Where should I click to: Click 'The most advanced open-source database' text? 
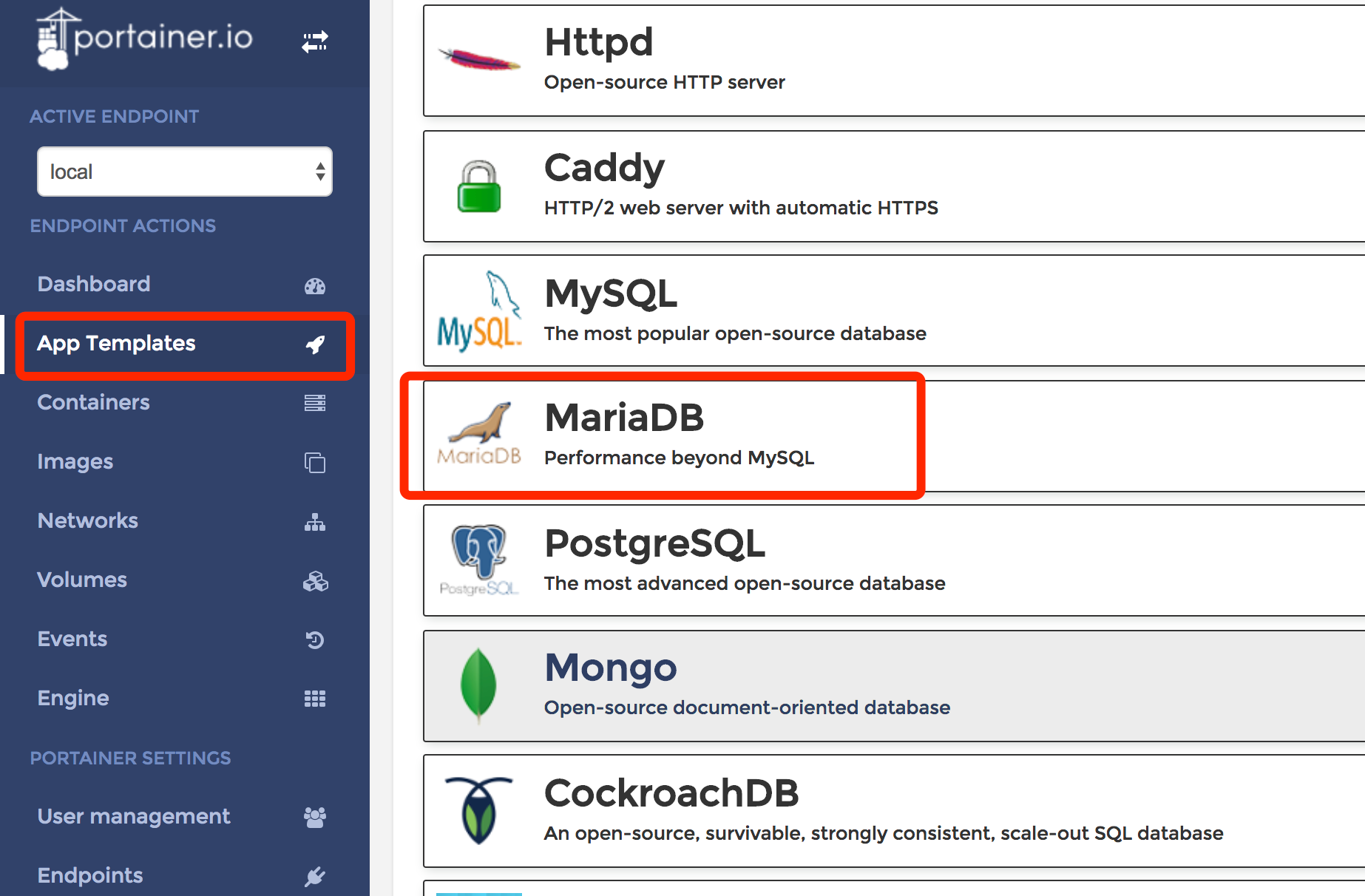click(745, 583)
